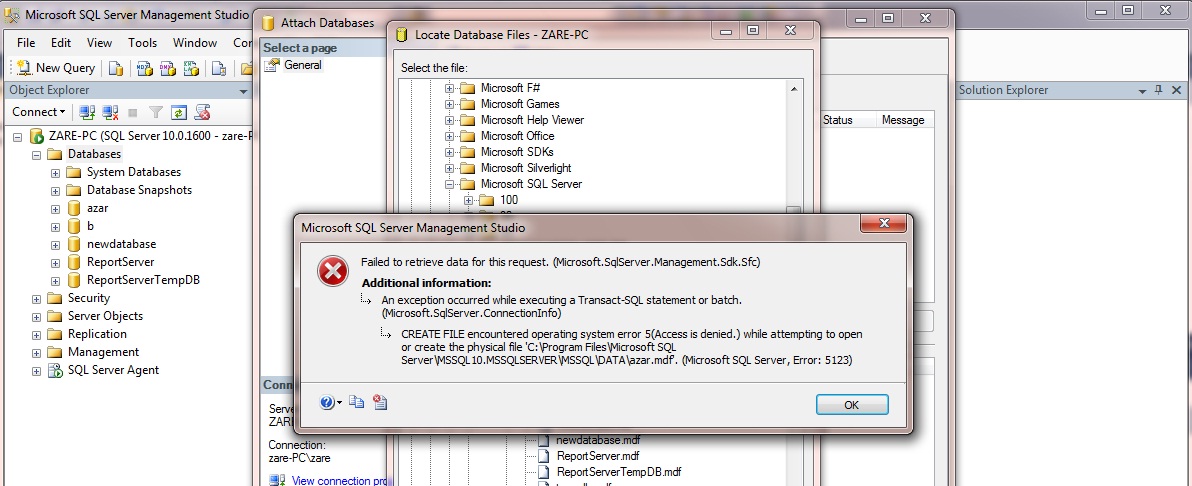Click the New Query toolbar button
The width and height of the screenshot is (1192, 486).
[56, 68]
